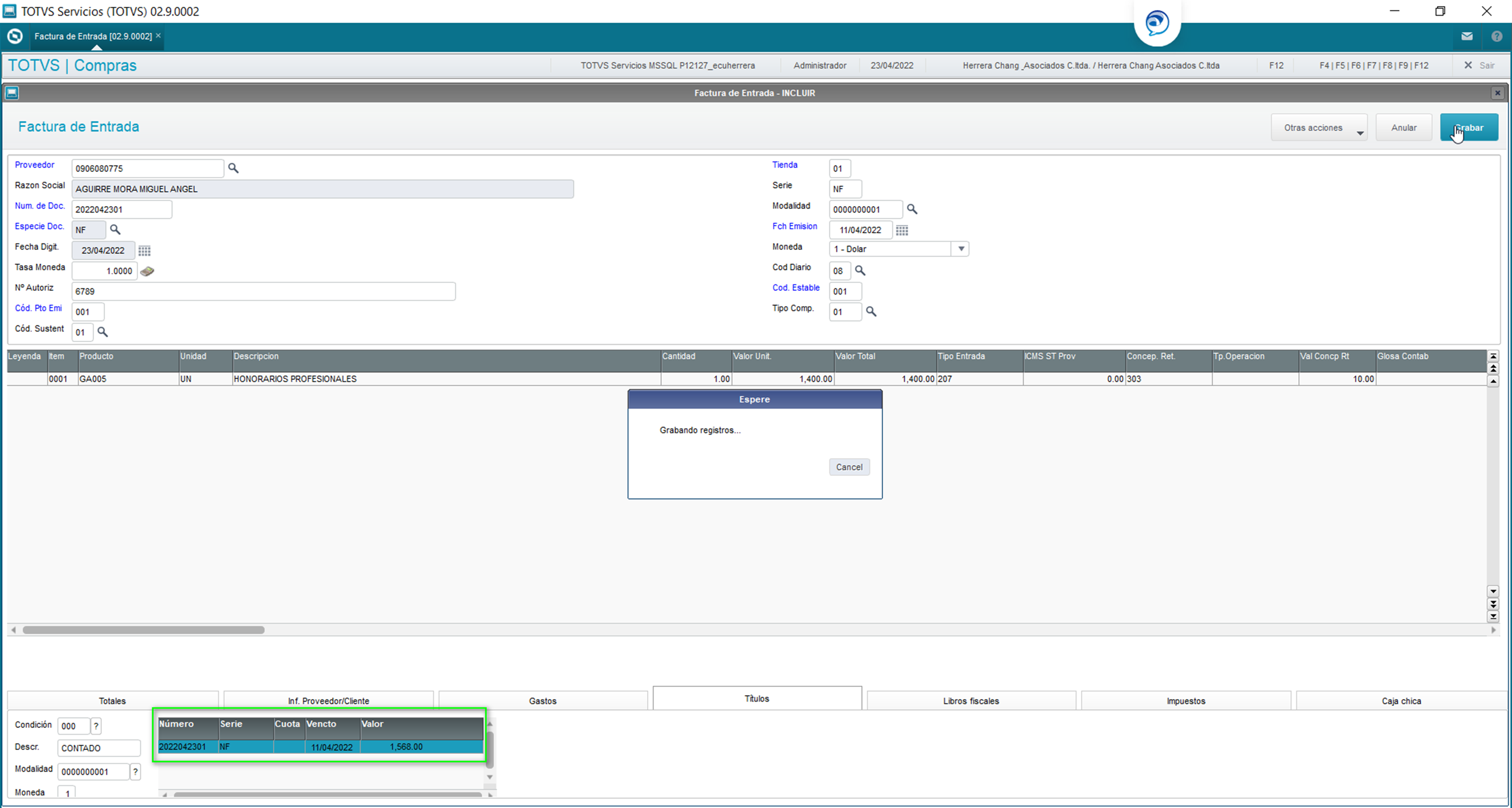Screen dimensions: 1512x808
Task: Switch to the Totales tab
Action: (112, 701)
